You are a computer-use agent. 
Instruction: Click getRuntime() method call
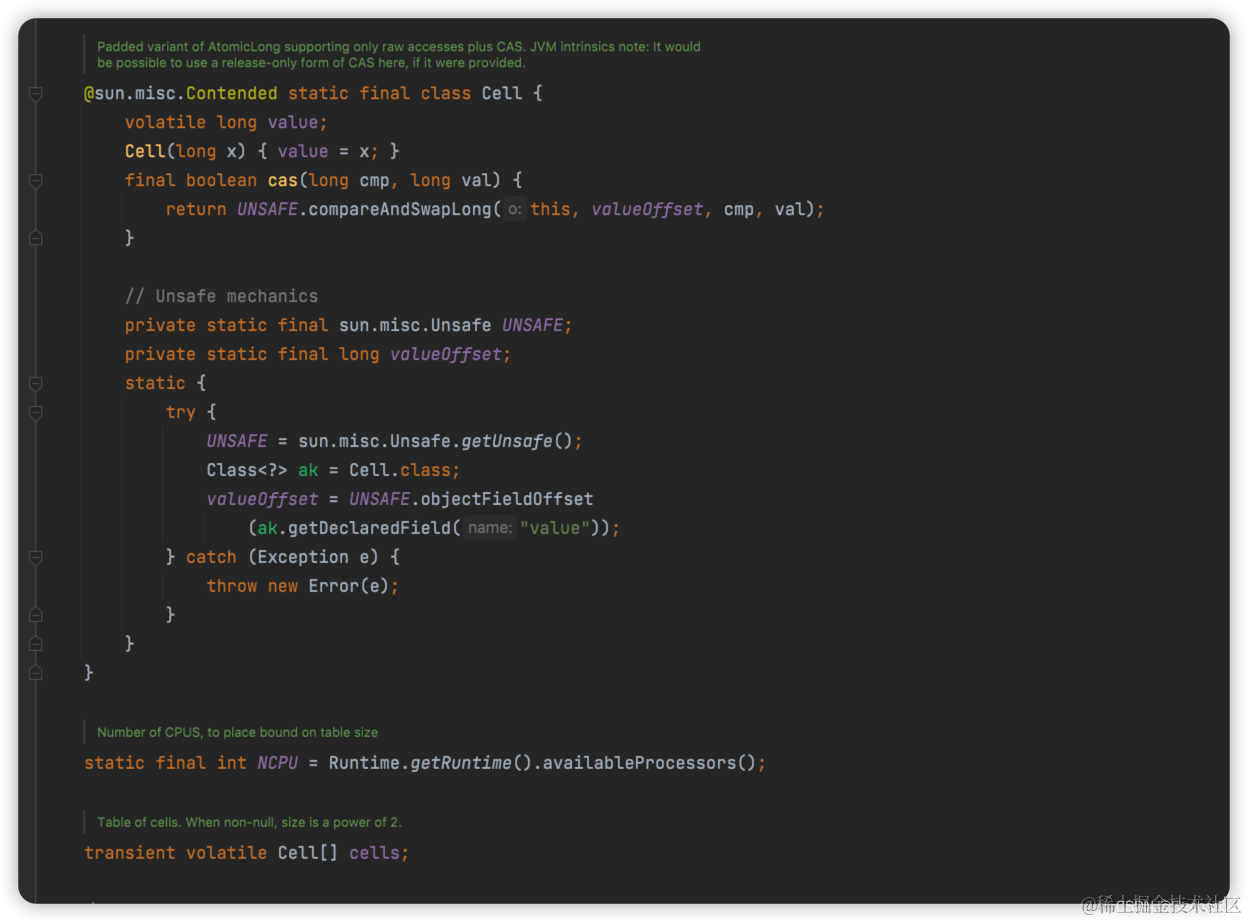pyautogui.click(x=470, y=763)
